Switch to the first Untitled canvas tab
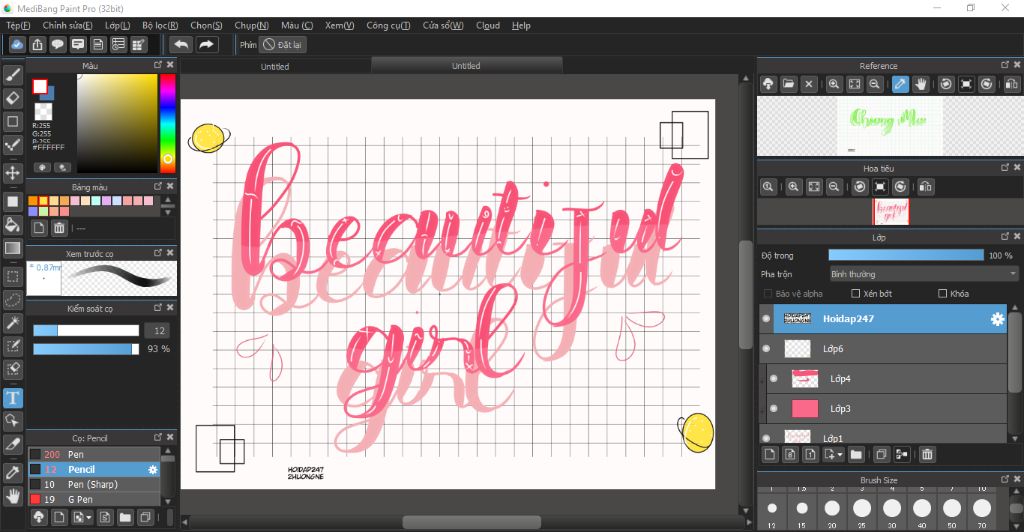The width and height of the screenshot is (1024, 532). (275, 66)
